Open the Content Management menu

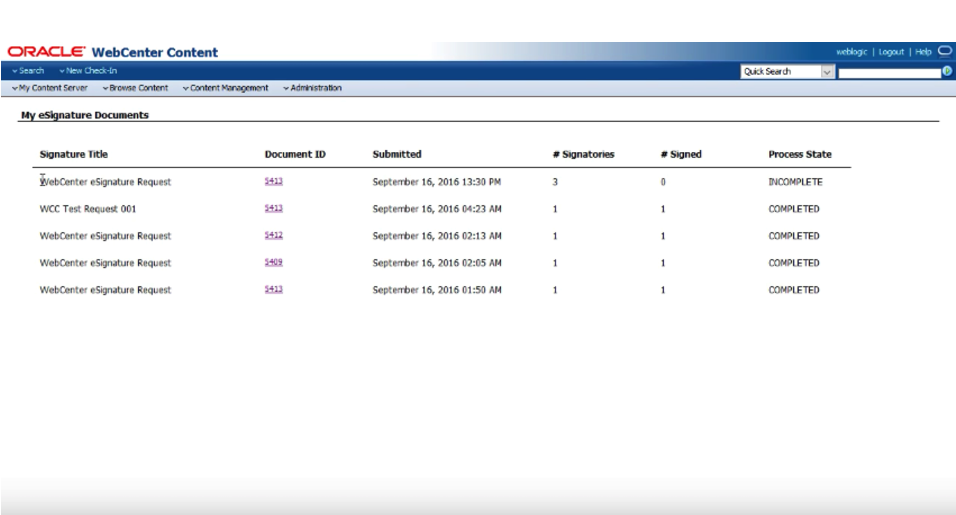[x=226, y=88]
